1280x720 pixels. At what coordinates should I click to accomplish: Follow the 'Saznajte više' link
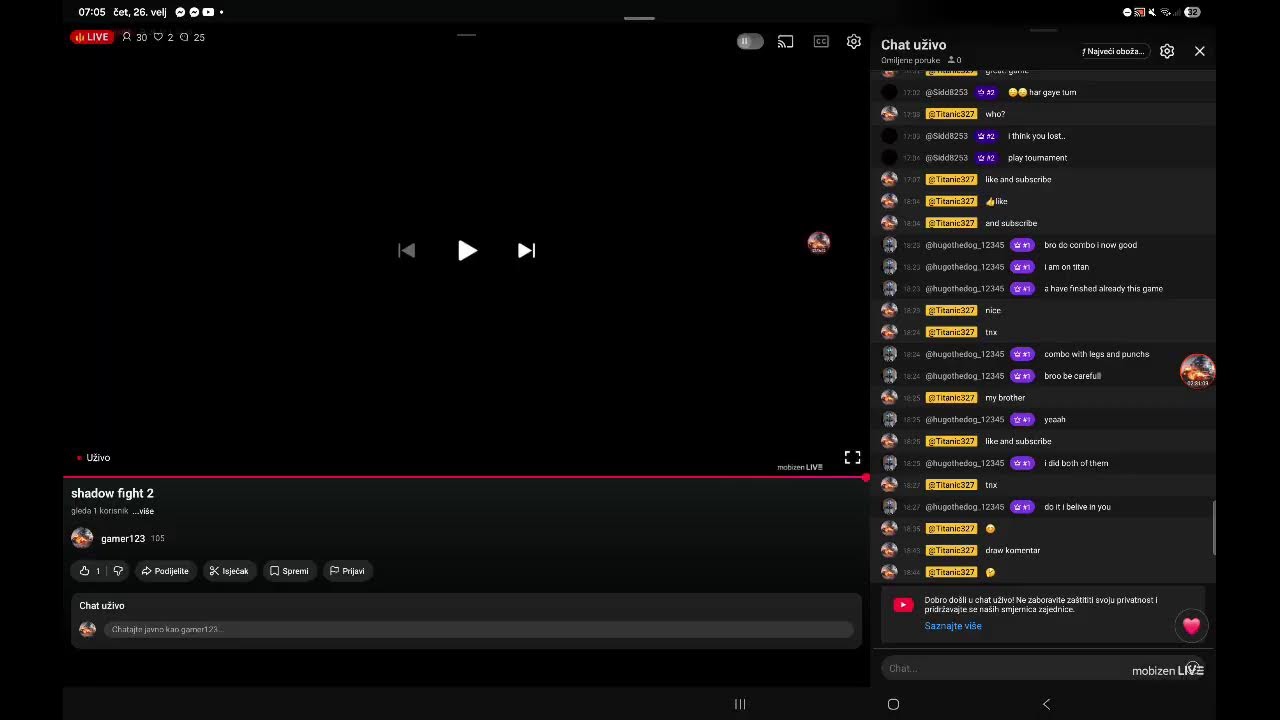coord(953,626)
